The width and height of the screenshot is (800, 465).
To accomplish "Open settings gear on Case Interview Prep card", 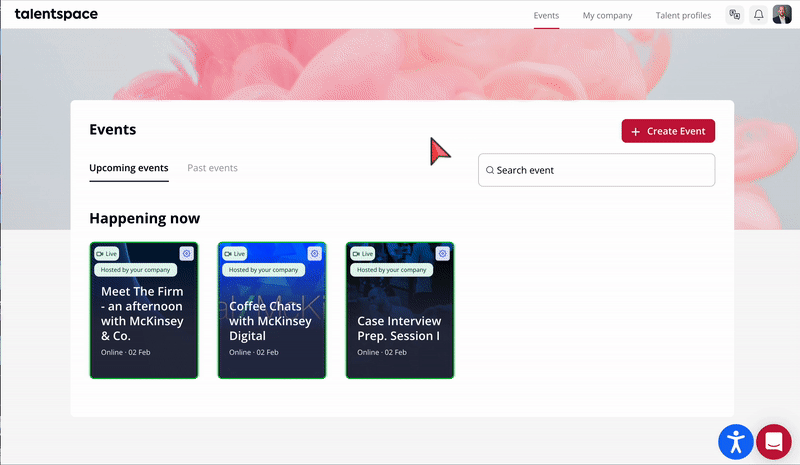I will pyautogui.click(x=443, y=254).
